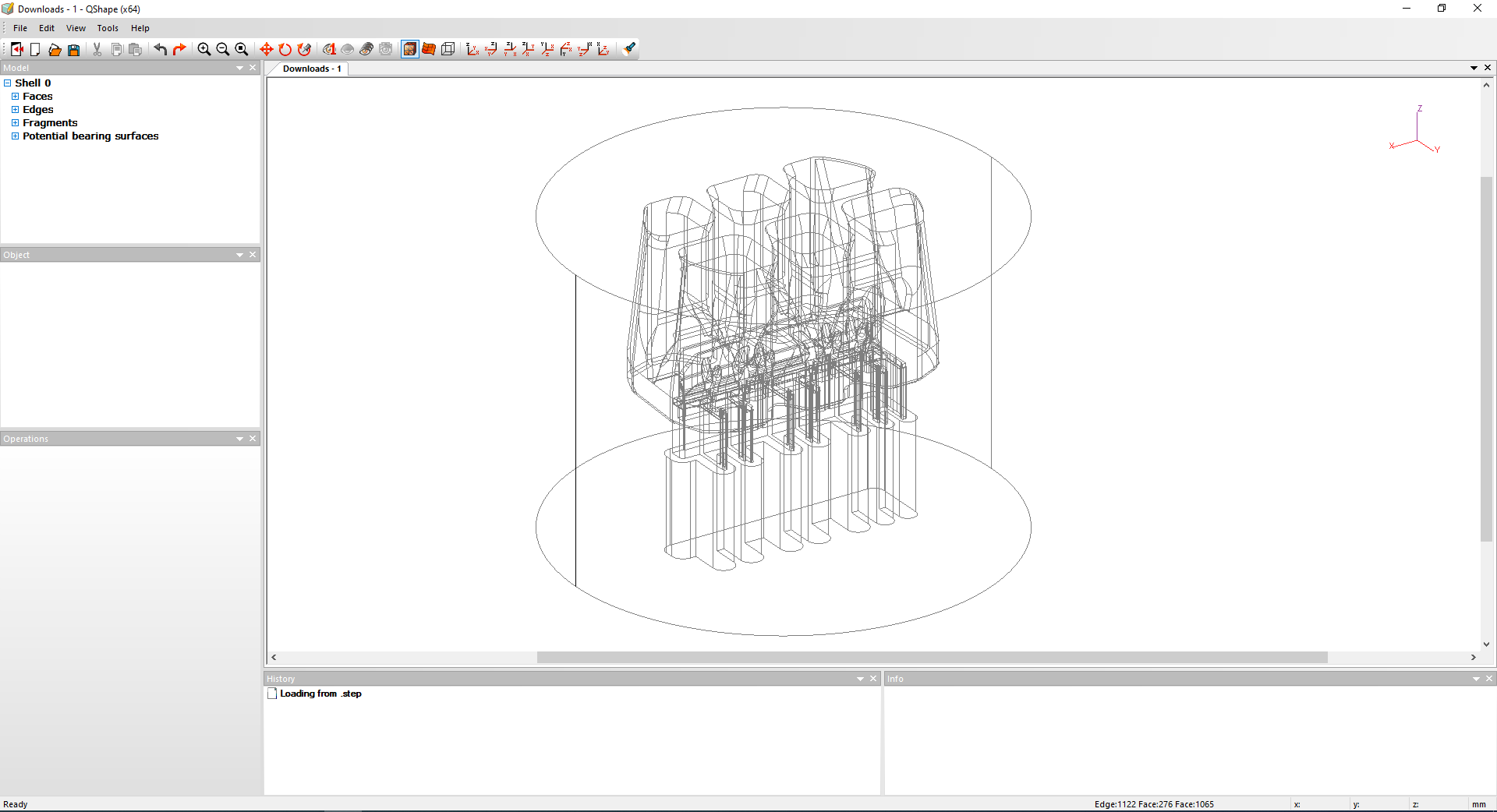Click the Zoom Out magnifier icon

pos(223,49)
